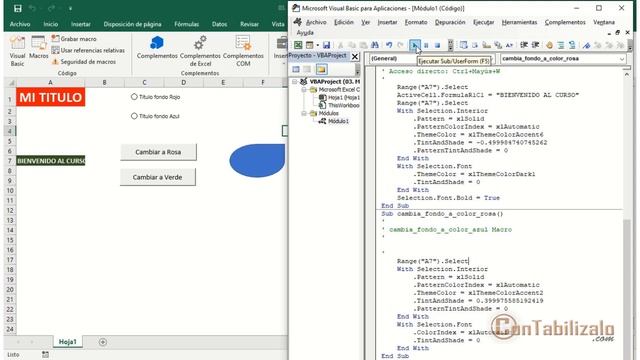Select cell A7 BIENVENIDO AL CURSO

point(51,161)
